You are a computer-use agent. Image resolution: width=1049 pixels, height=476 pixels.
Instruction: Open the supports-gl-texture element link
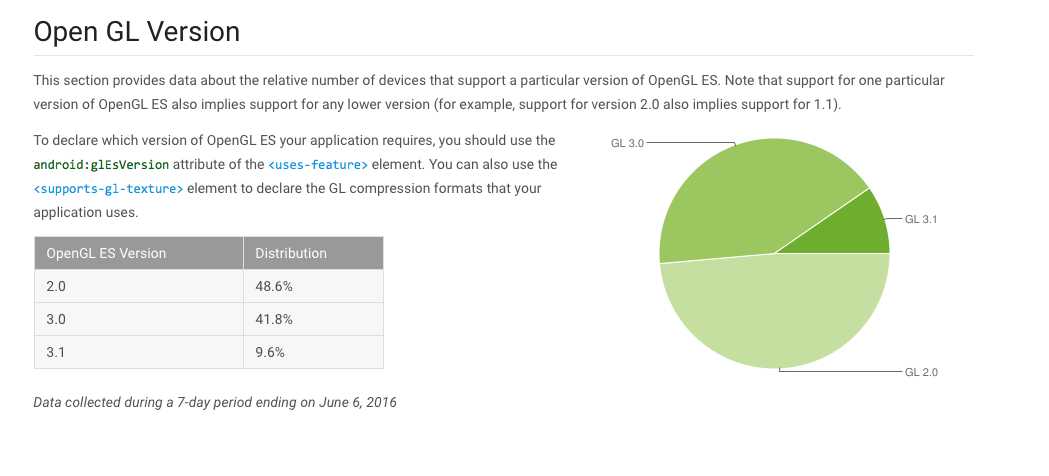pyautogui.click(x=108, y=189)
